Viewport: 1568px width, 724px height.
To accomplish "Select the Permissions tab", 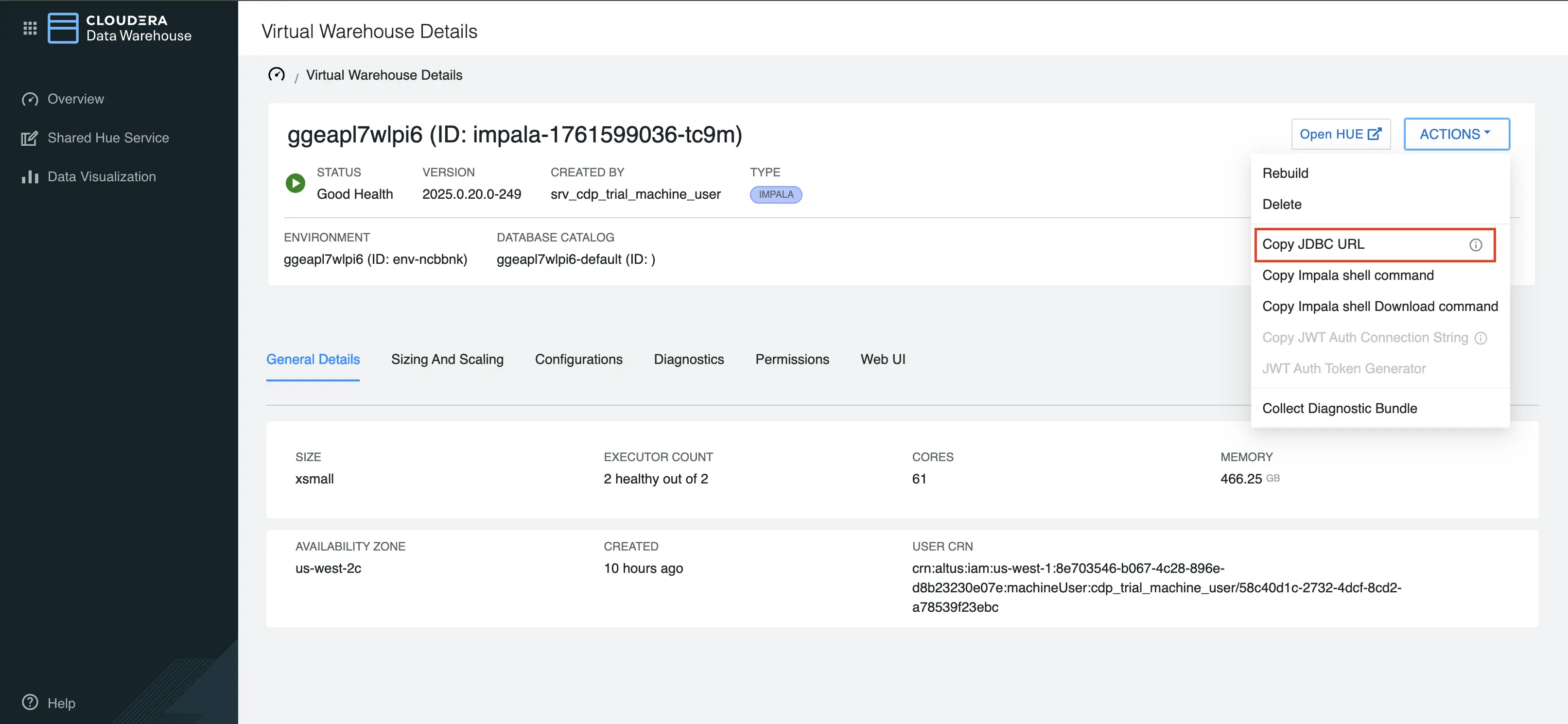I will tap(792, 359).
